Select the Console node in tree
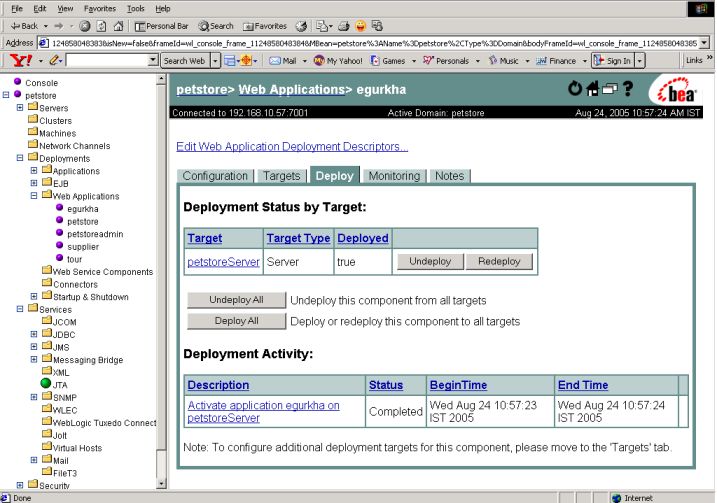 coord(42,83)
